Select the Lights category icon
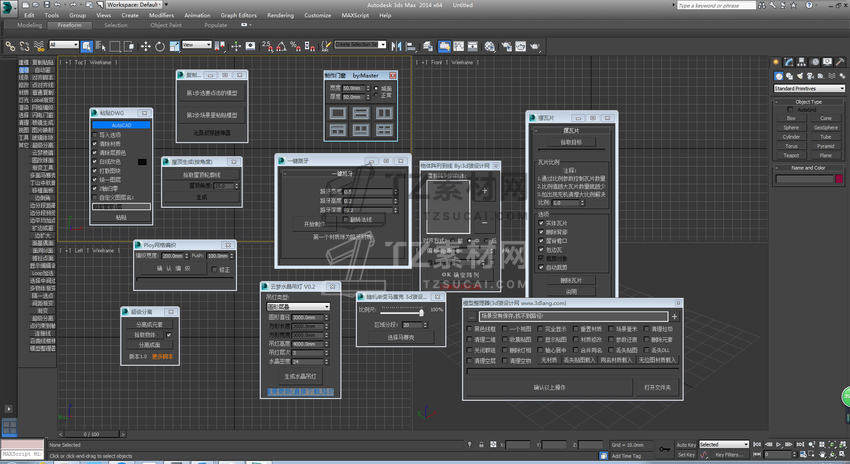This screenshot has height=464, width=850. pos(800,76)
